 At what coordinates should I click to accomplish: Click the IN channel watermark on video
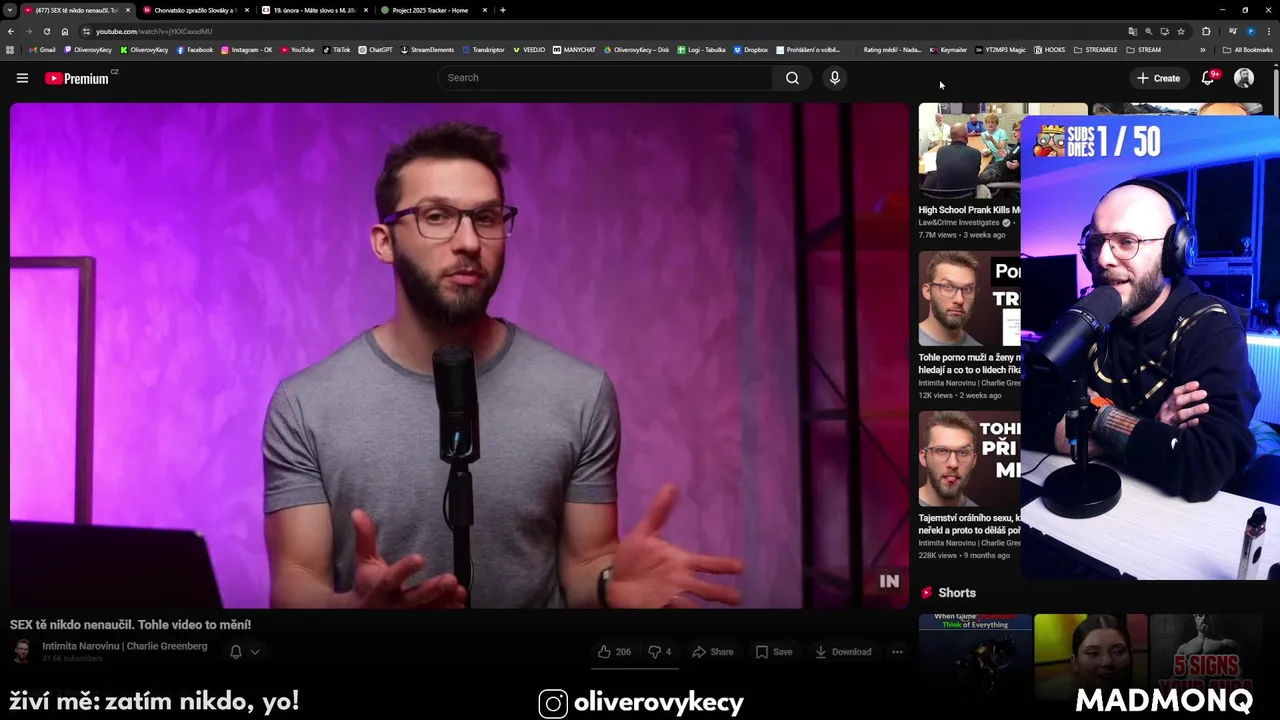(x=889, y=581)
